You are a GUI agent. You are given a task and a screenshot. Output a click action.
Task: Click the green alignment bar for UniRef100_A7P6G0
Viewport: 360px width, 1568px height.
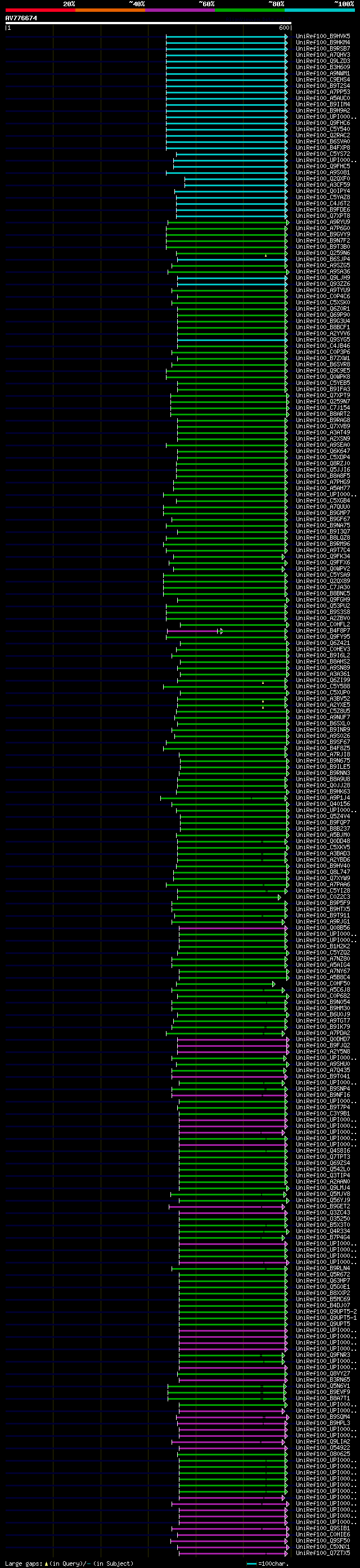click(x=227, y=229)
